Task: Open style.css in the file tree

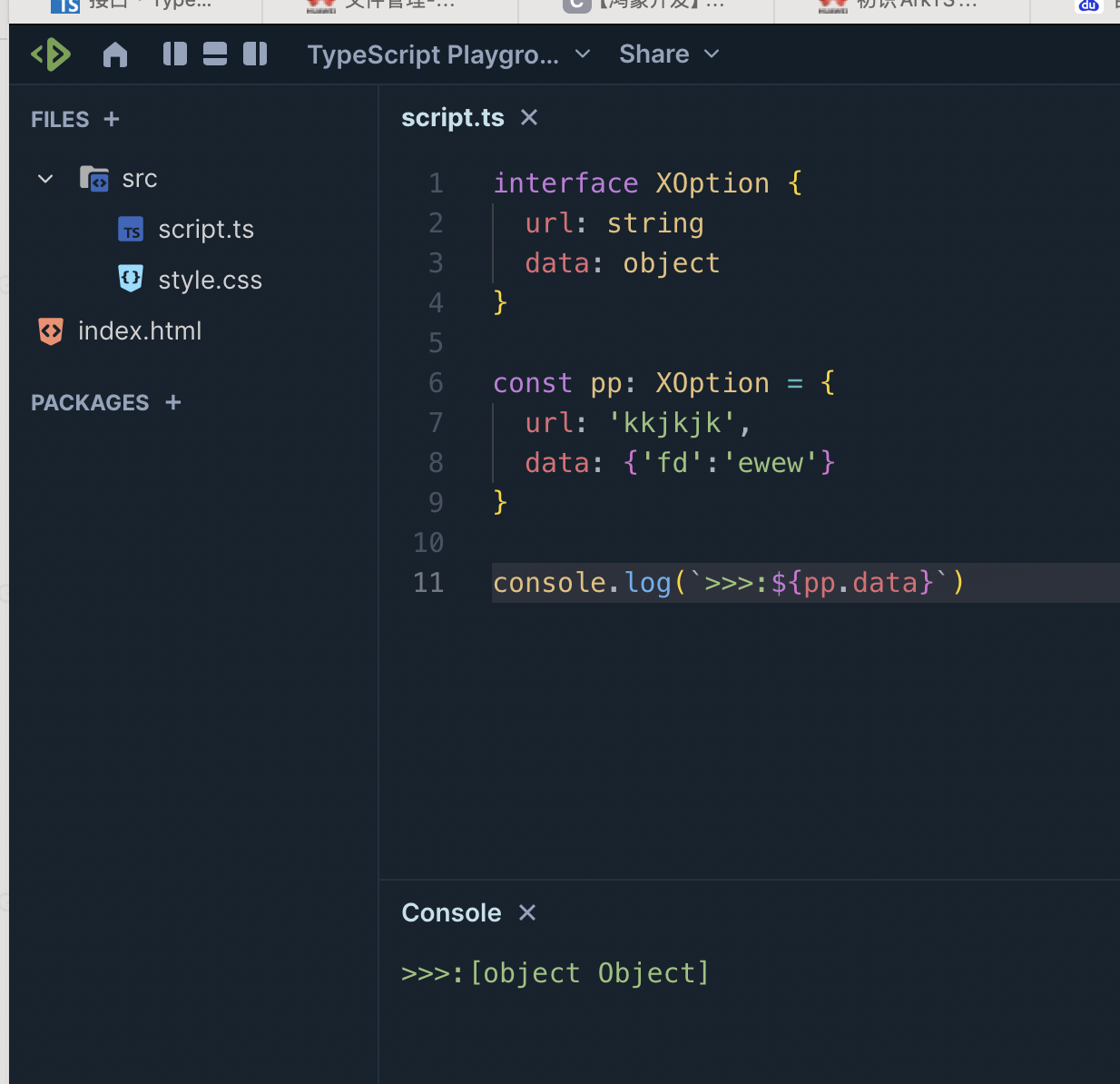Action: click(210, 281)
